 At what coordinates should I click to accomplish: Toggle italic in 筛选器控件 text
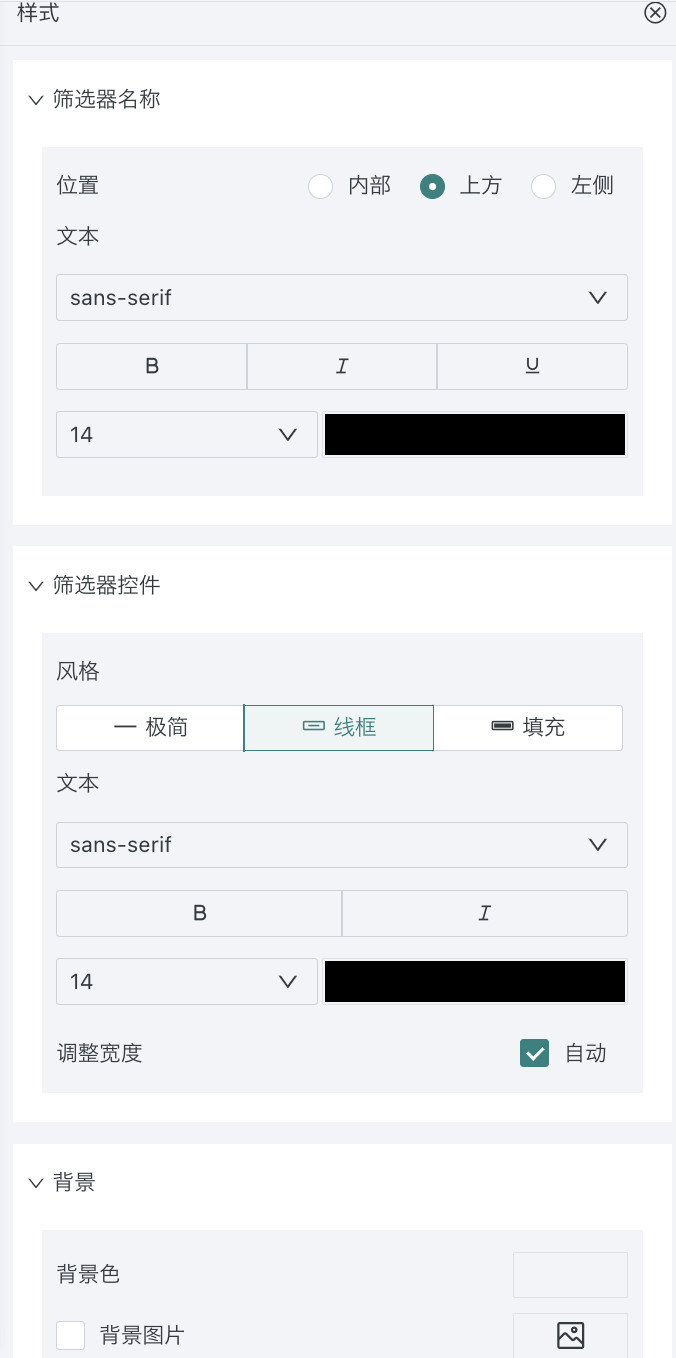coord(485,913)
